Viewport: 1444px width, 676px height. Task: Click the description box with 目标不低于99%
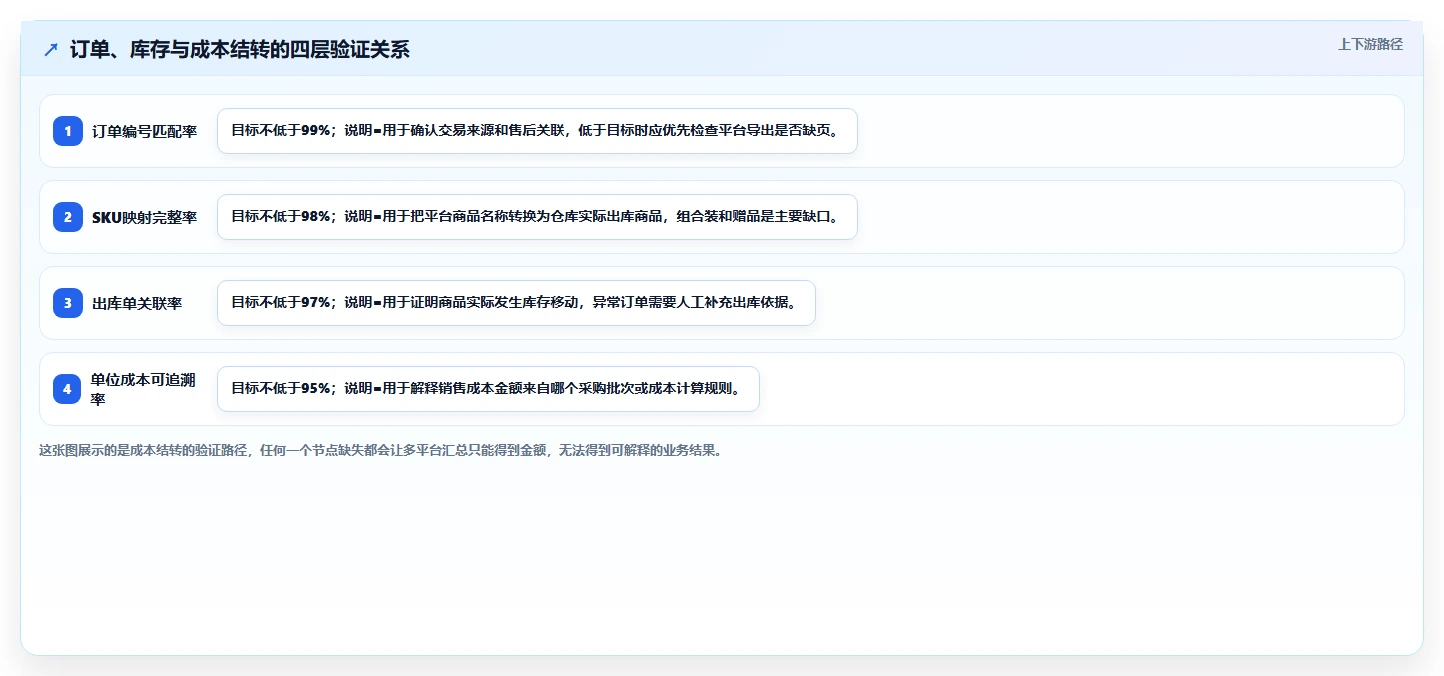(x=537, y=131)
